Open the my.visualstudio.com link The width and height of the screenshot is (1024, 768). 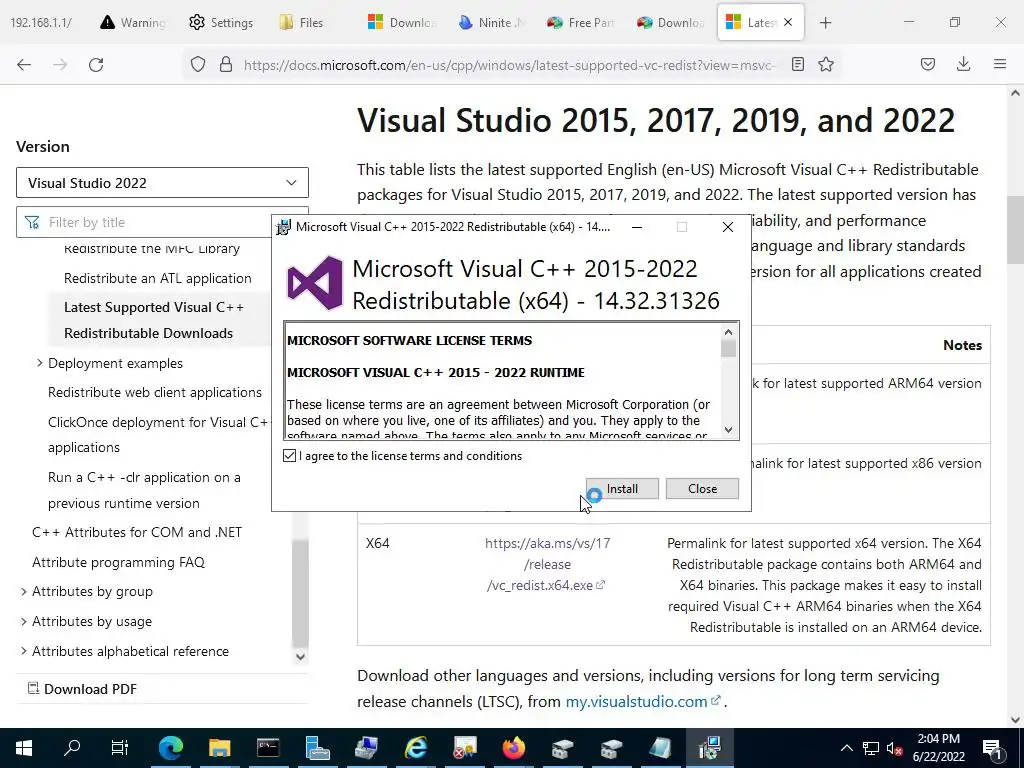pos(643,701)
